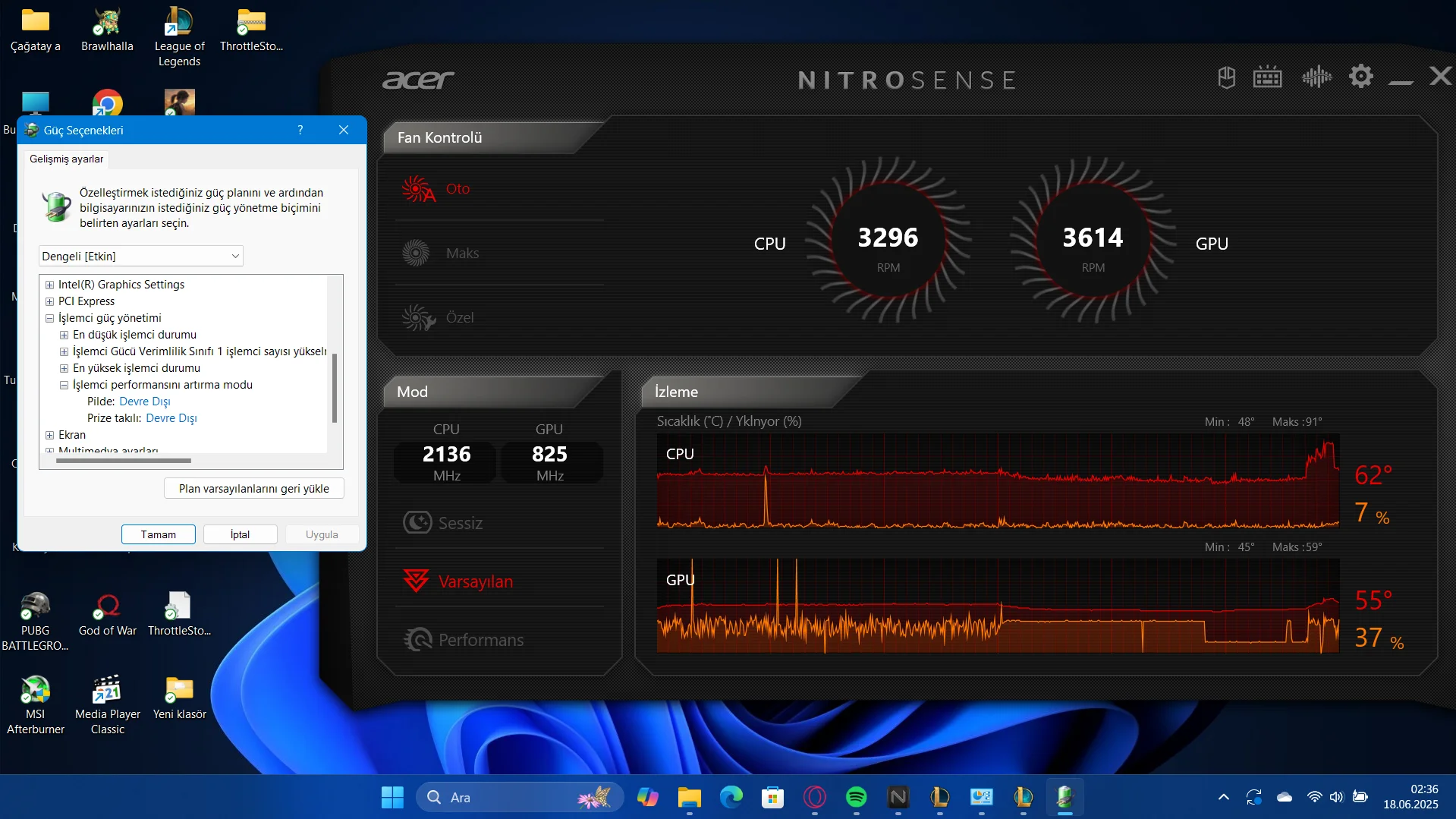Expand Intel(R) Graphics Settings node
This screenshot has width=1456, height=819.
coord(49,285)
